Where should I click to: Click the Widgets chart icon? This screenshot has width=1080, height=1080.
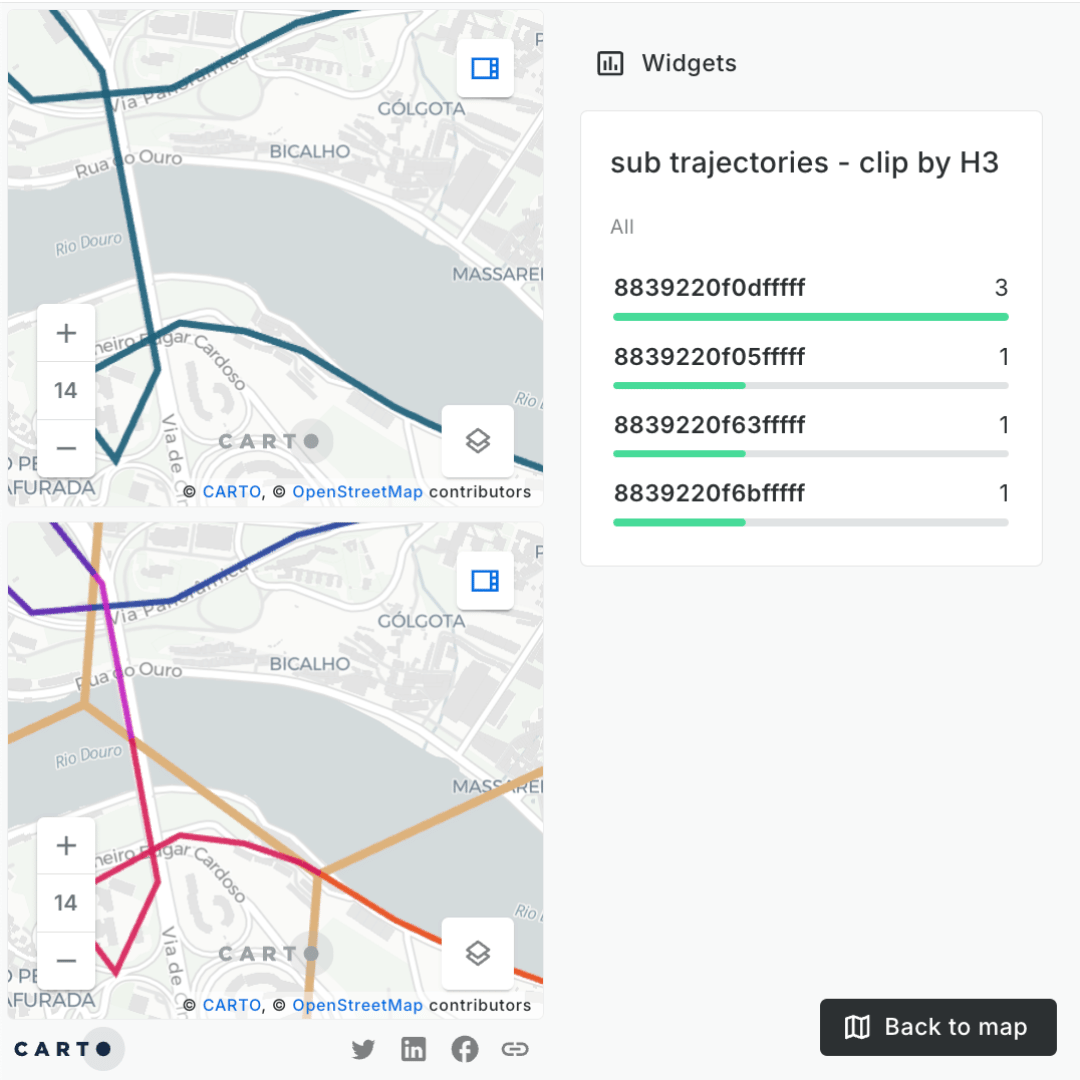point(610,63)
